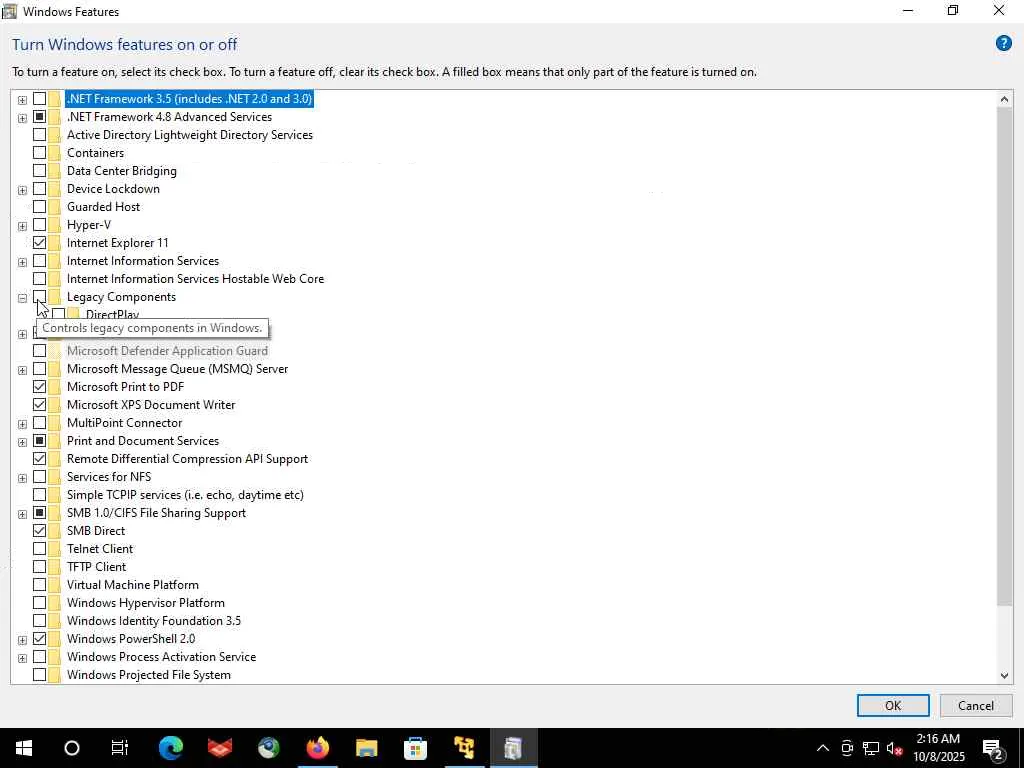Click the Windows Features title bar icon
Viewport: 1024px width, 768px height.
[x=10, y=11]
